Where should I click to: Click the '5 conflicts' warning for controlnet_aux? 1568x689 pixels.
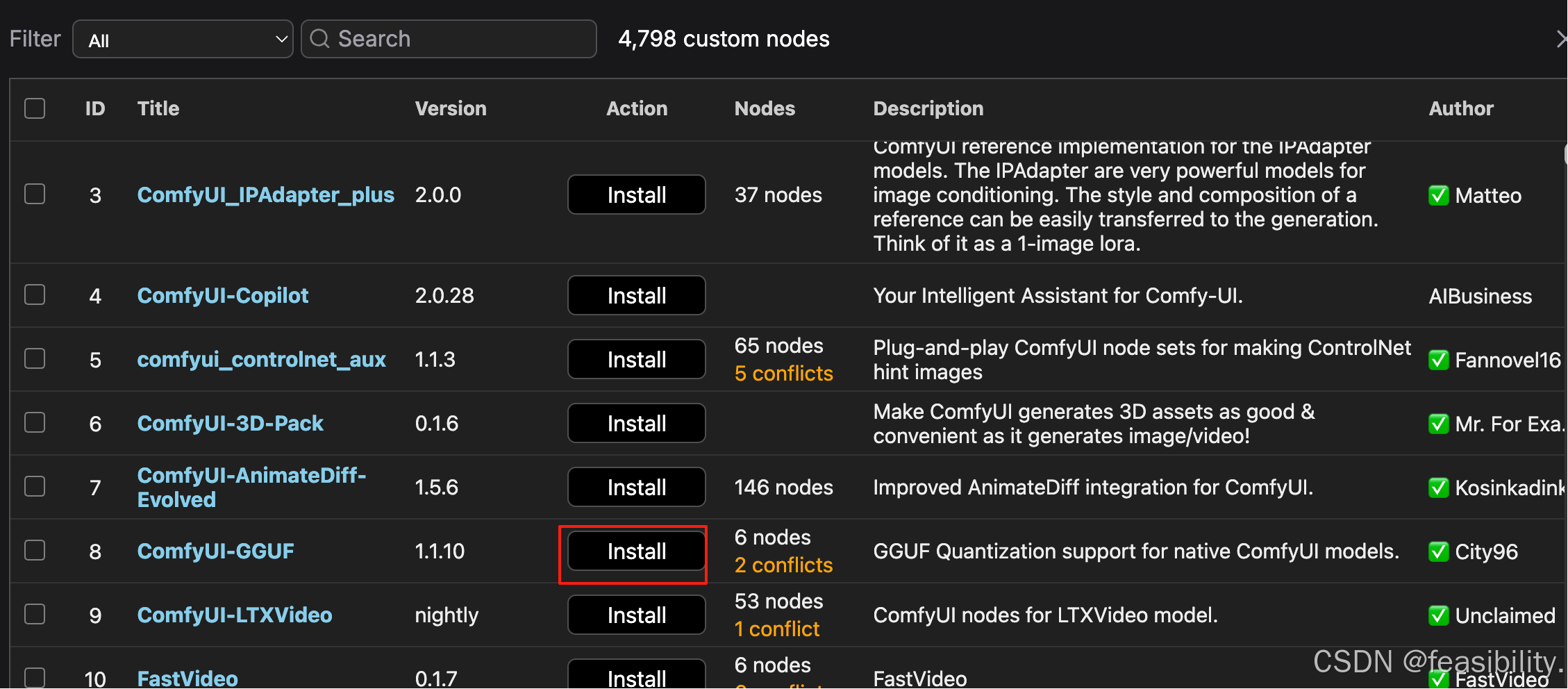[x=784, y=373]
